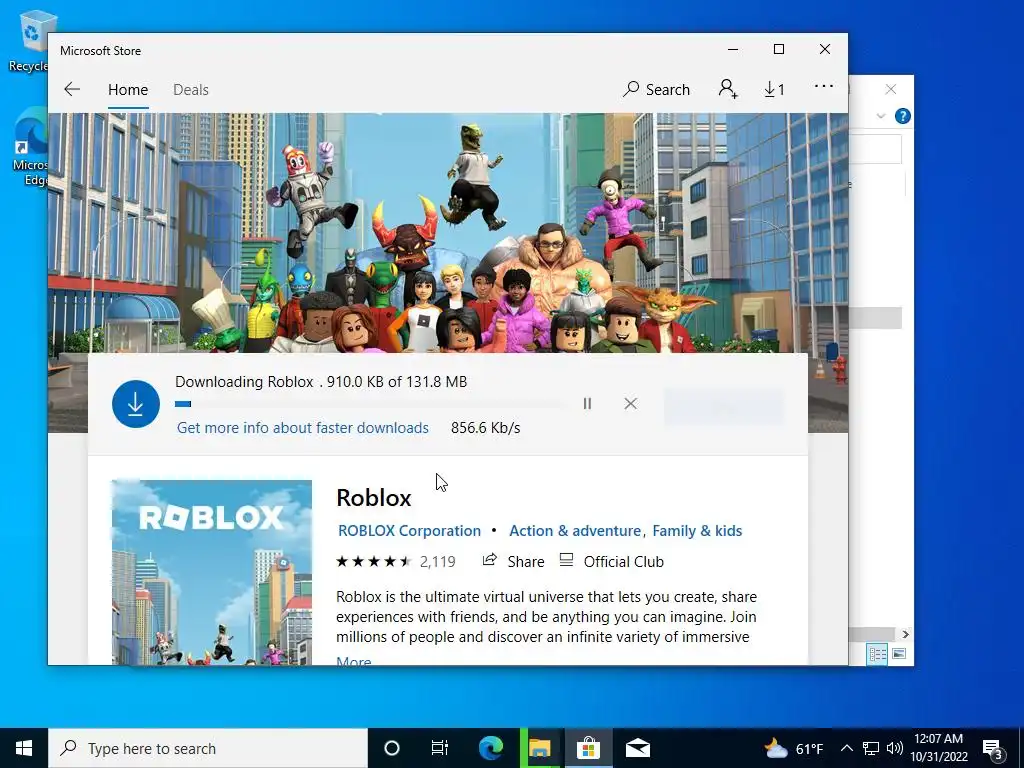Cancel the Roblox download
The image size is (1024, 768).
pyautogui.click(x=630, y=404)
